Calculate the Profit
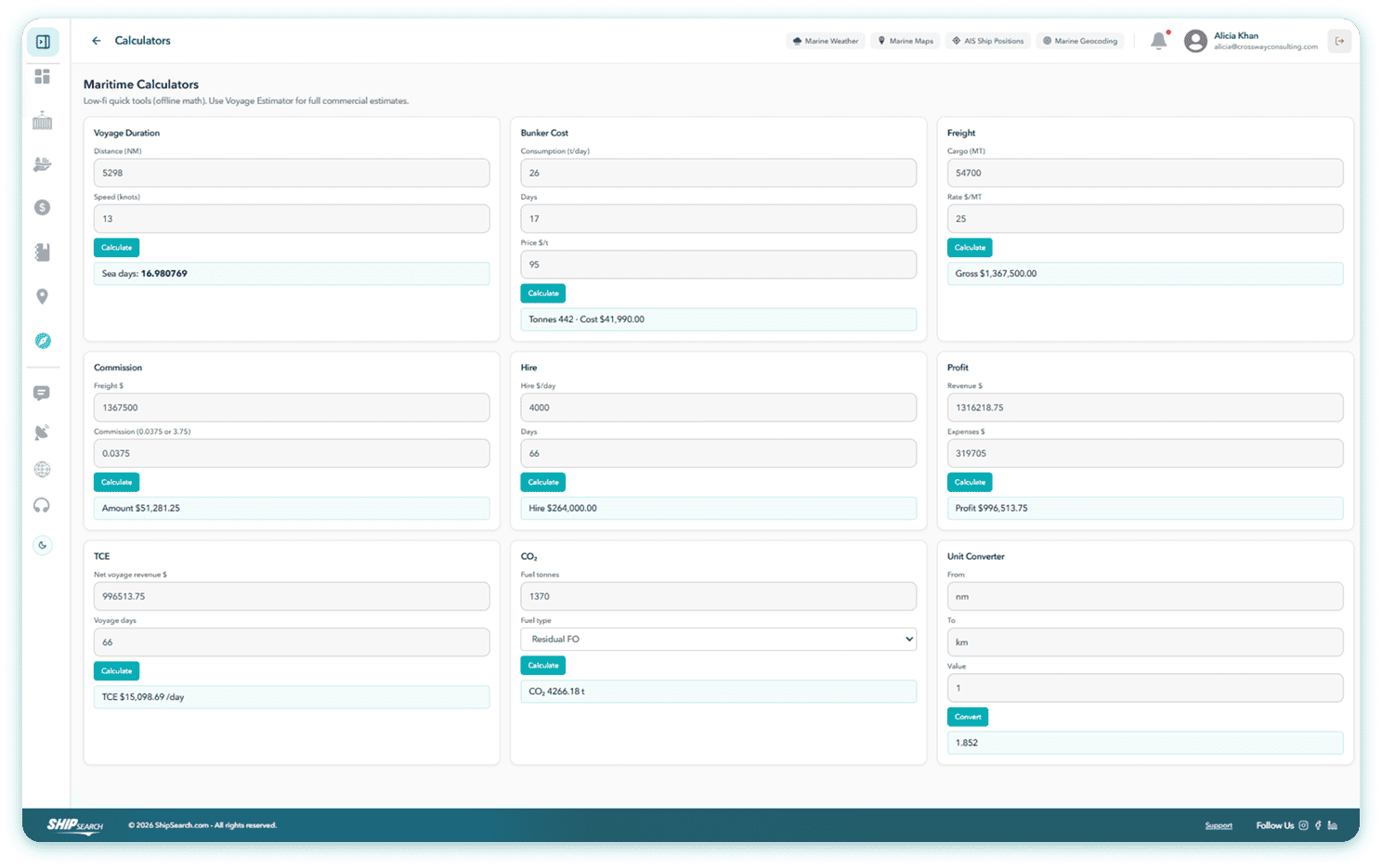Screen dimensions: 1382x868 click(x=970, y=483)
